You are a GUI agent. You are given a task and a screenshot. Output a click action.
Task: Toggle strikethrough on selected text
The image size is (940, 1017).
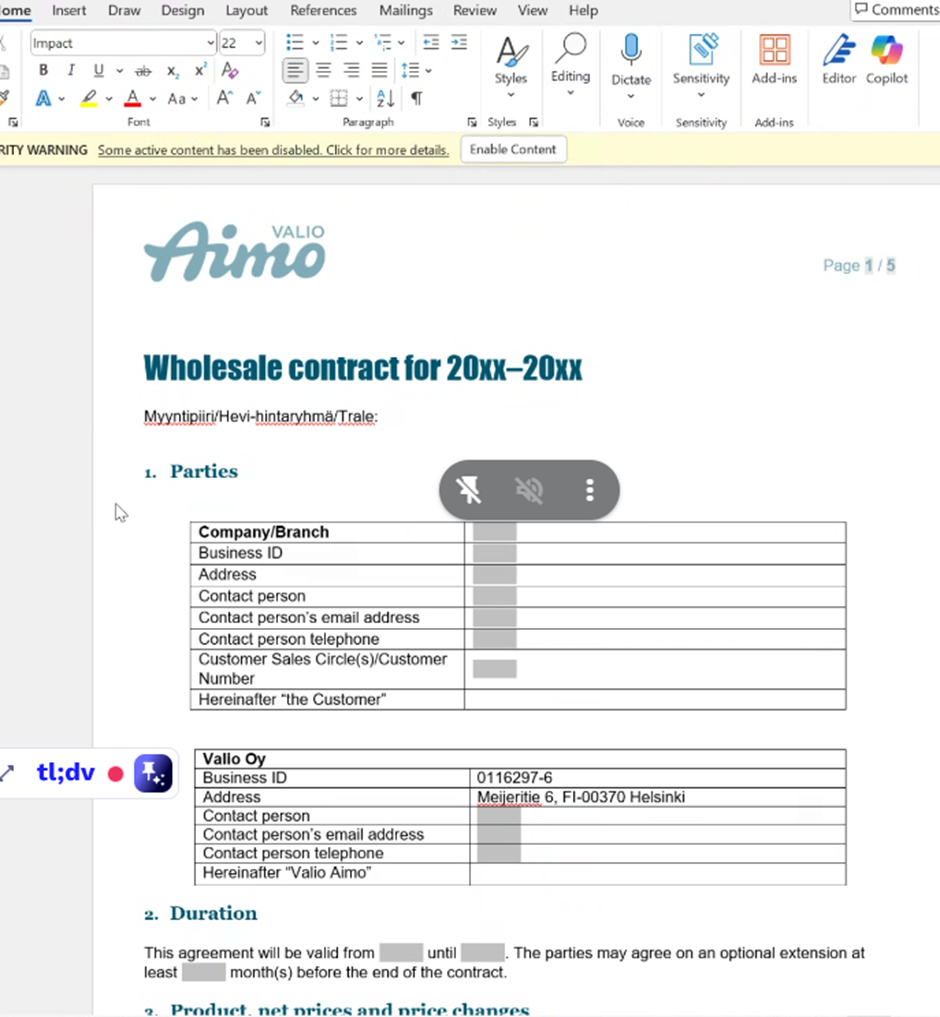(142, 71)
